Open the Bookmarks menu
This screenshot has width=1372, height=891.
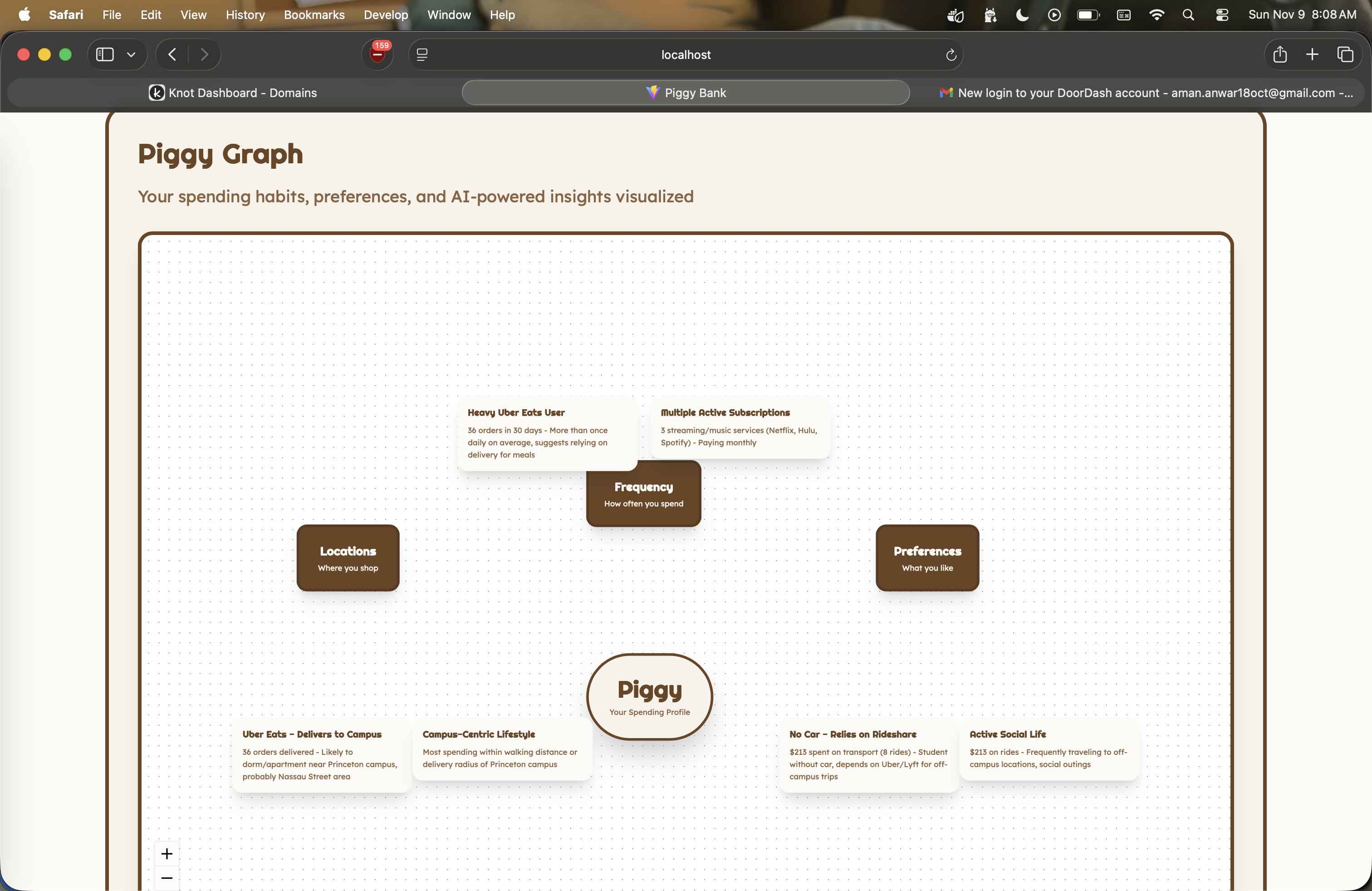(314, 15)
